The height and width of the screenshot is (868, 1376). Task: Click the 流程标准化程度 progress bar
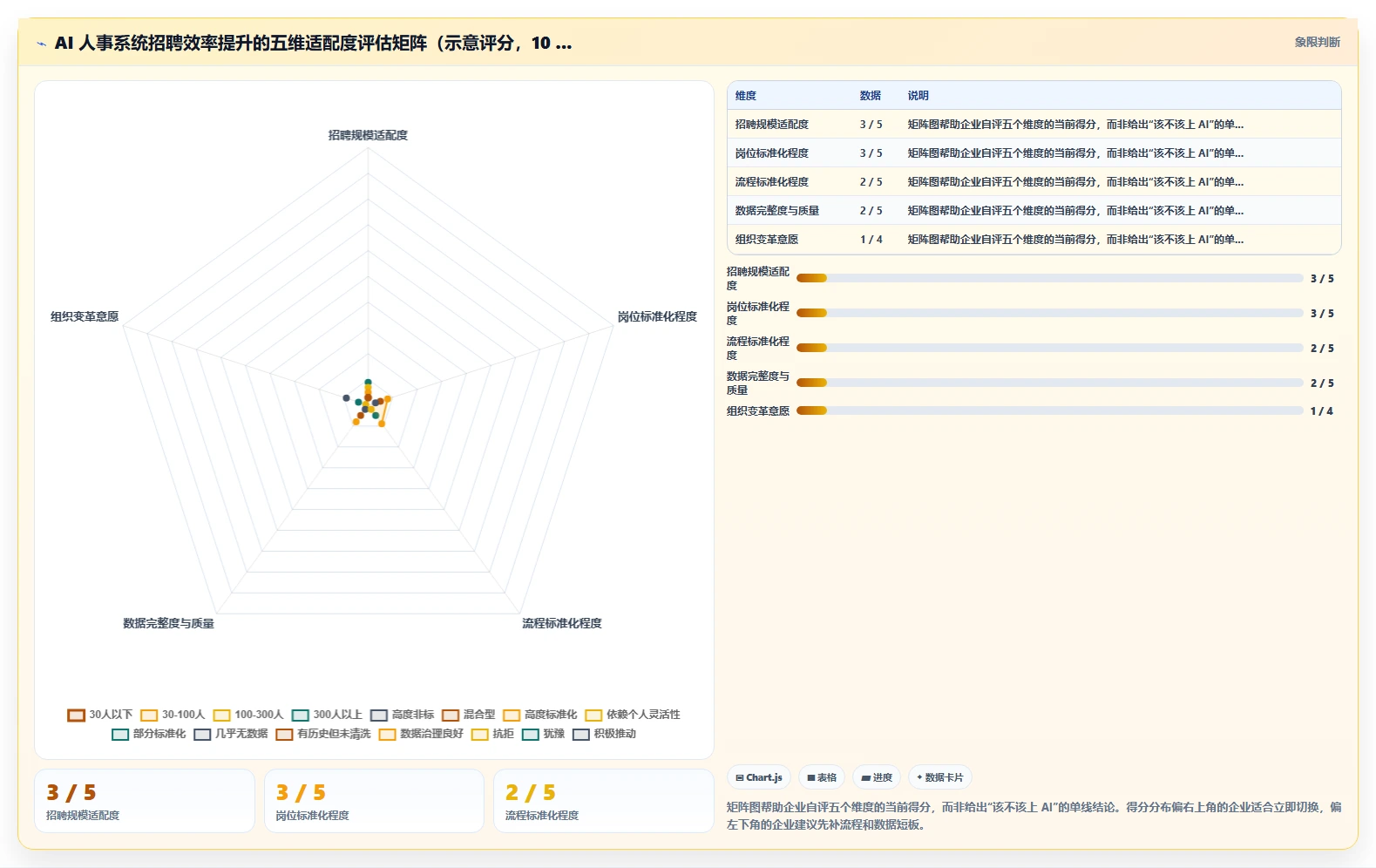coord(1049,349)
